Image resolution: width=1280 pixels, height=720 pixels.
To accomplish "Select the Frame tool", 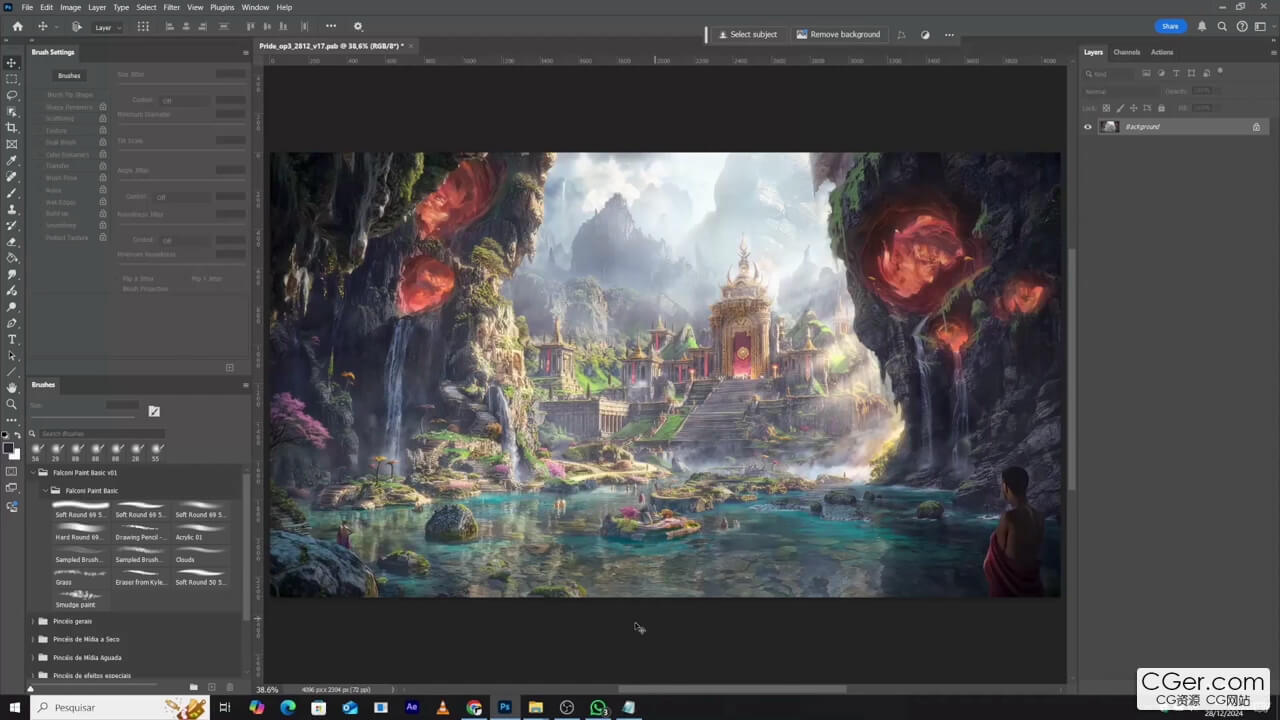I will click(12, 144).
